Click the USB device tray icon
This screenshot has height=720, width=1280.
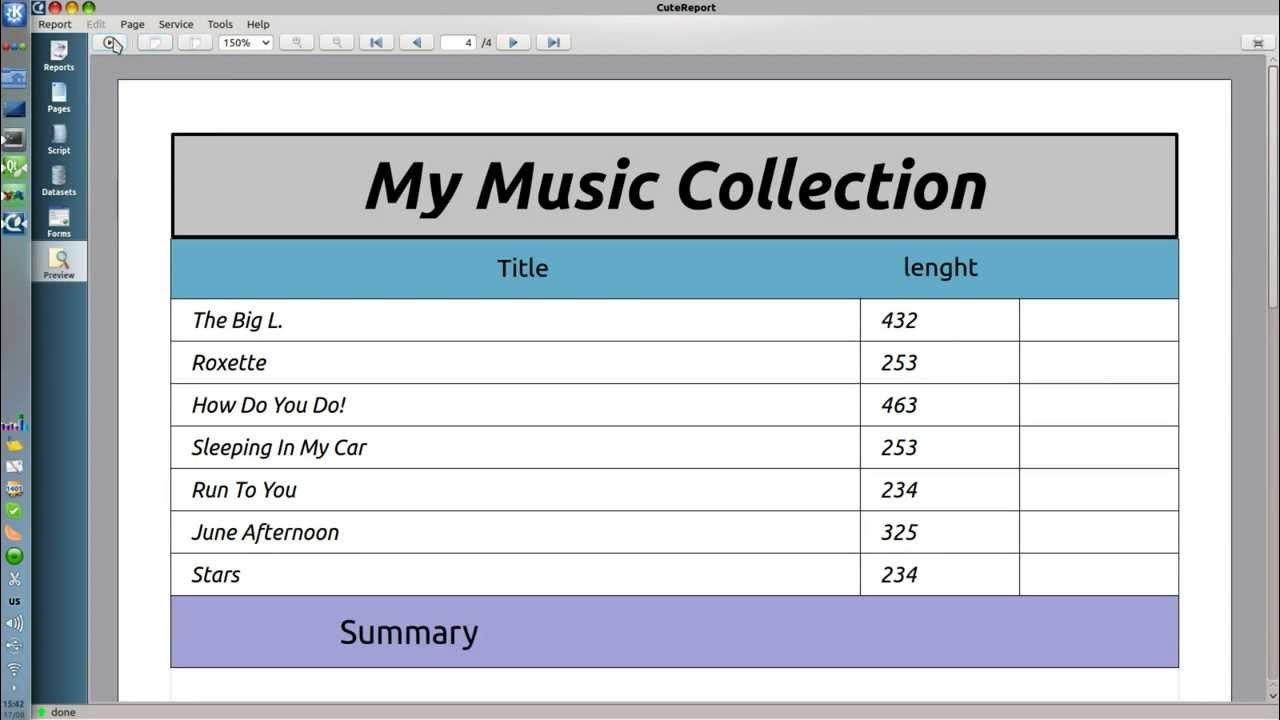[x=14, y=646]
